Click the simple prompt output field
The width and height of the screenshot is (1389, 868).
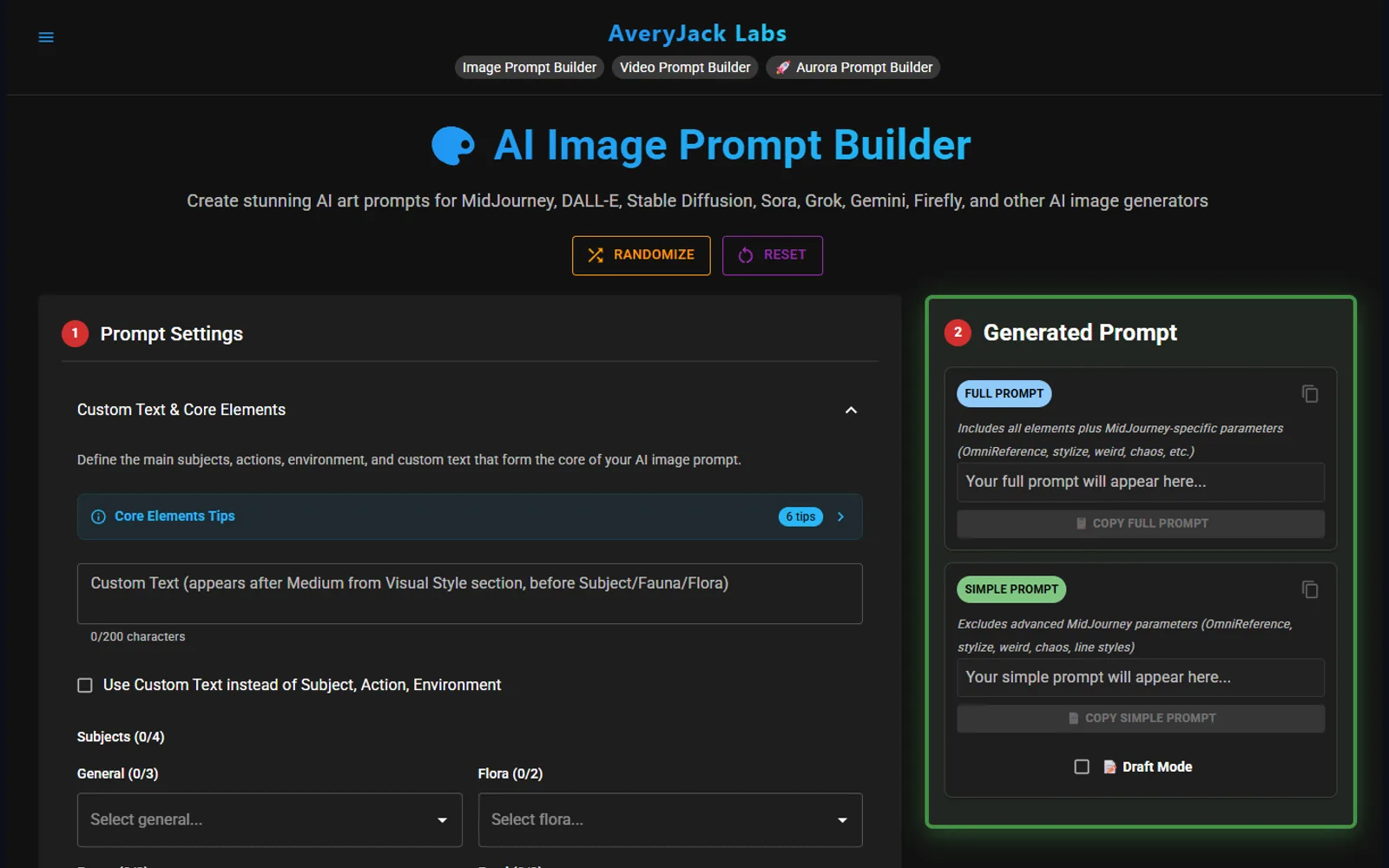point(1140,677)
